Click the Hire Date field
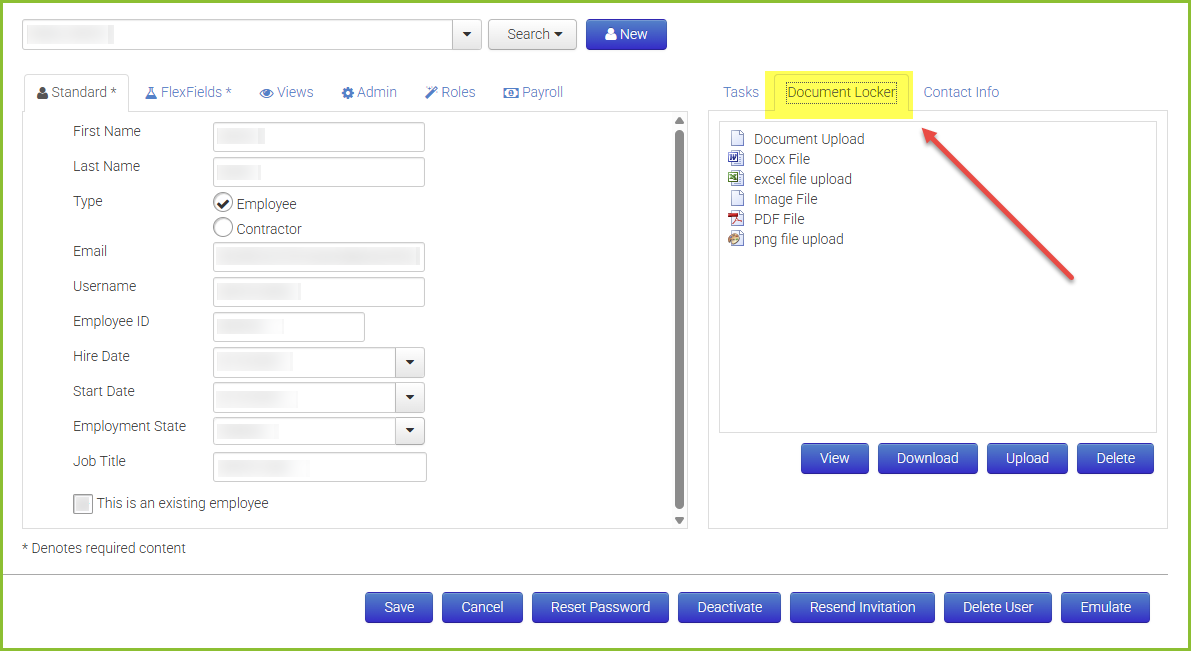The image size is (1191, 651). (x=305, y=362)
